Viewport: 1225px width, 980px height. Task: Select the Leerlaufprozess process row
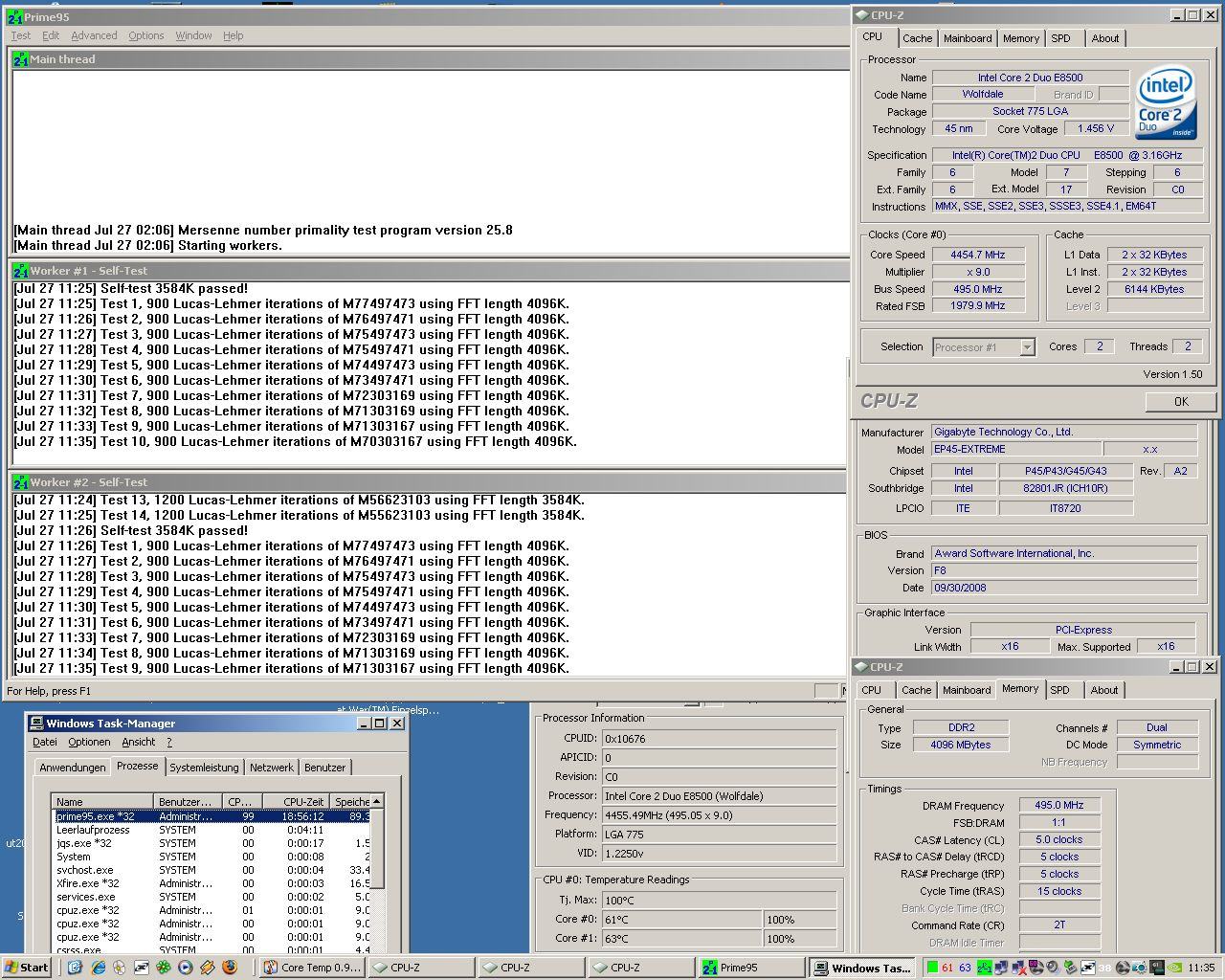(212, 830)
